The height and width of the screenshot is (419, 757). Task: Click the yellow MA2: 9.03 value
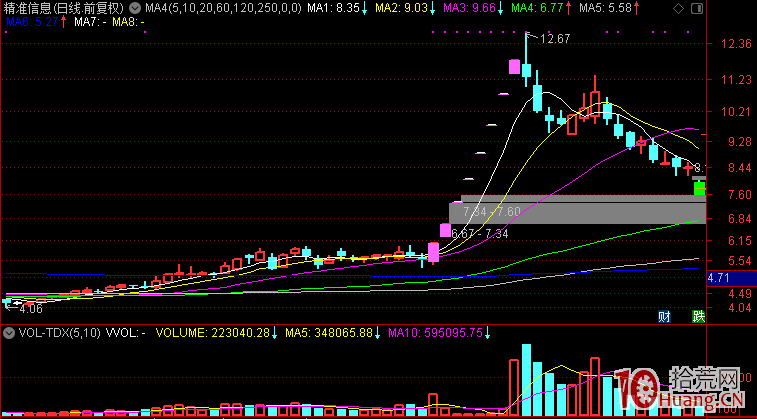(401, 8)
